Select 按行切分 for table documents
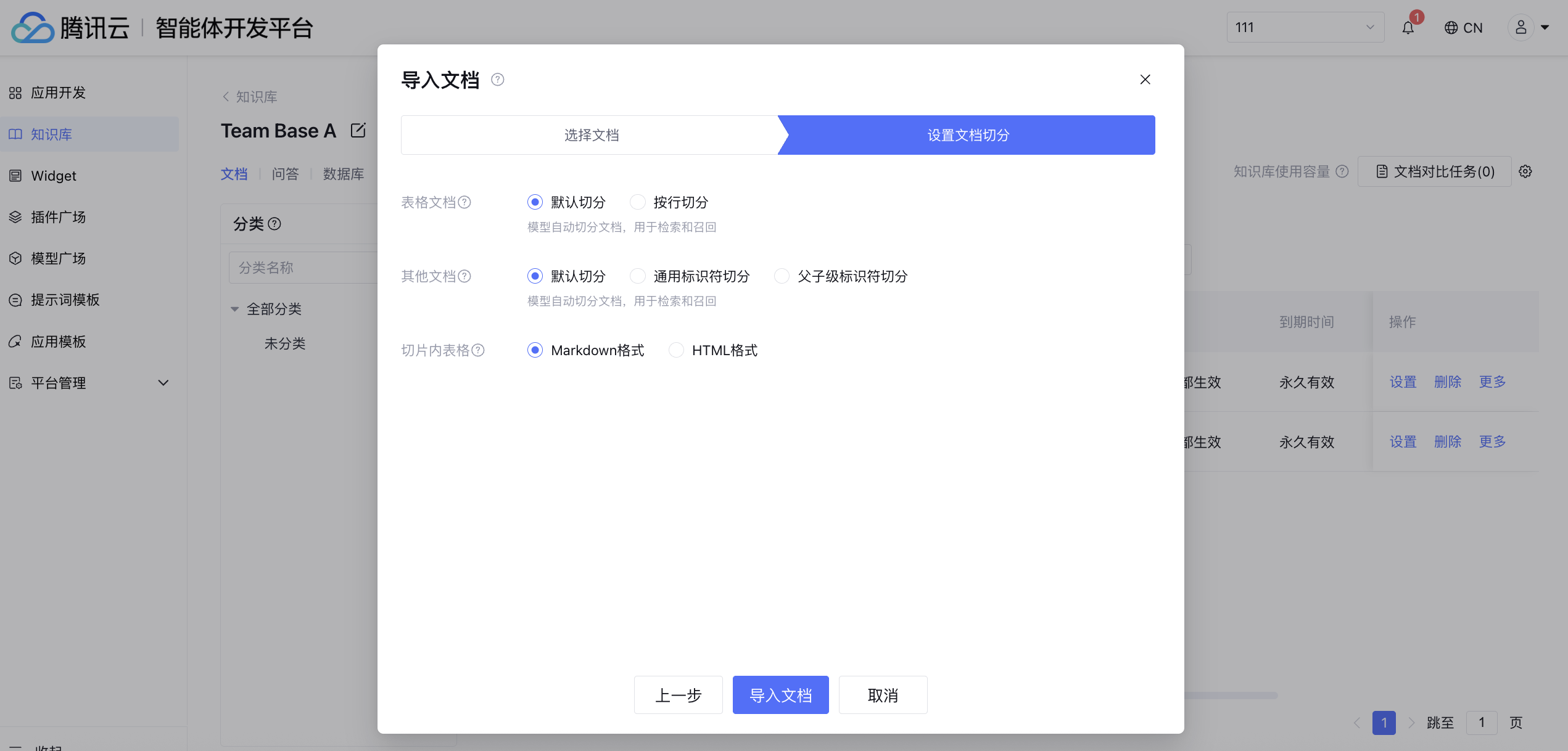Viewport: 1568px width, 751px height. point(638,202)
